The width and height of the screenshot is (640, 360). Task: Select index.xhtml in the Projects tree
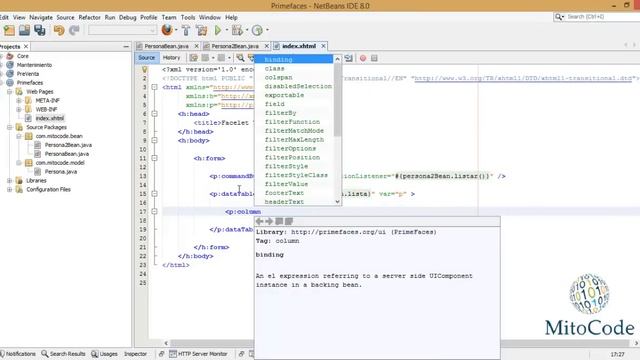point(49,118)
